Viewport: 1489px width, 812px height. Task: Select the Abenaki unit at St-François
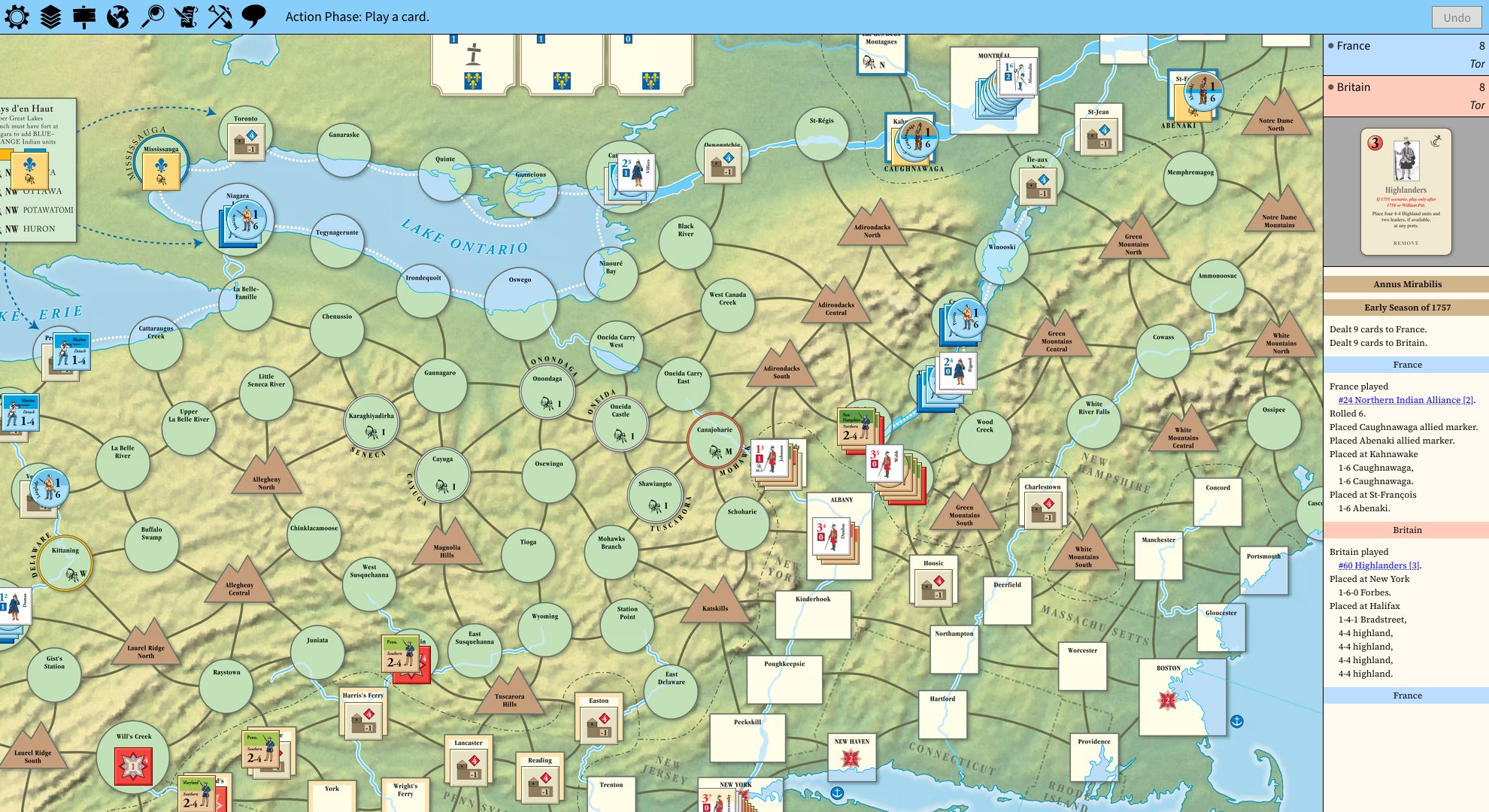pyautogui.click(x=1203, y=92)
